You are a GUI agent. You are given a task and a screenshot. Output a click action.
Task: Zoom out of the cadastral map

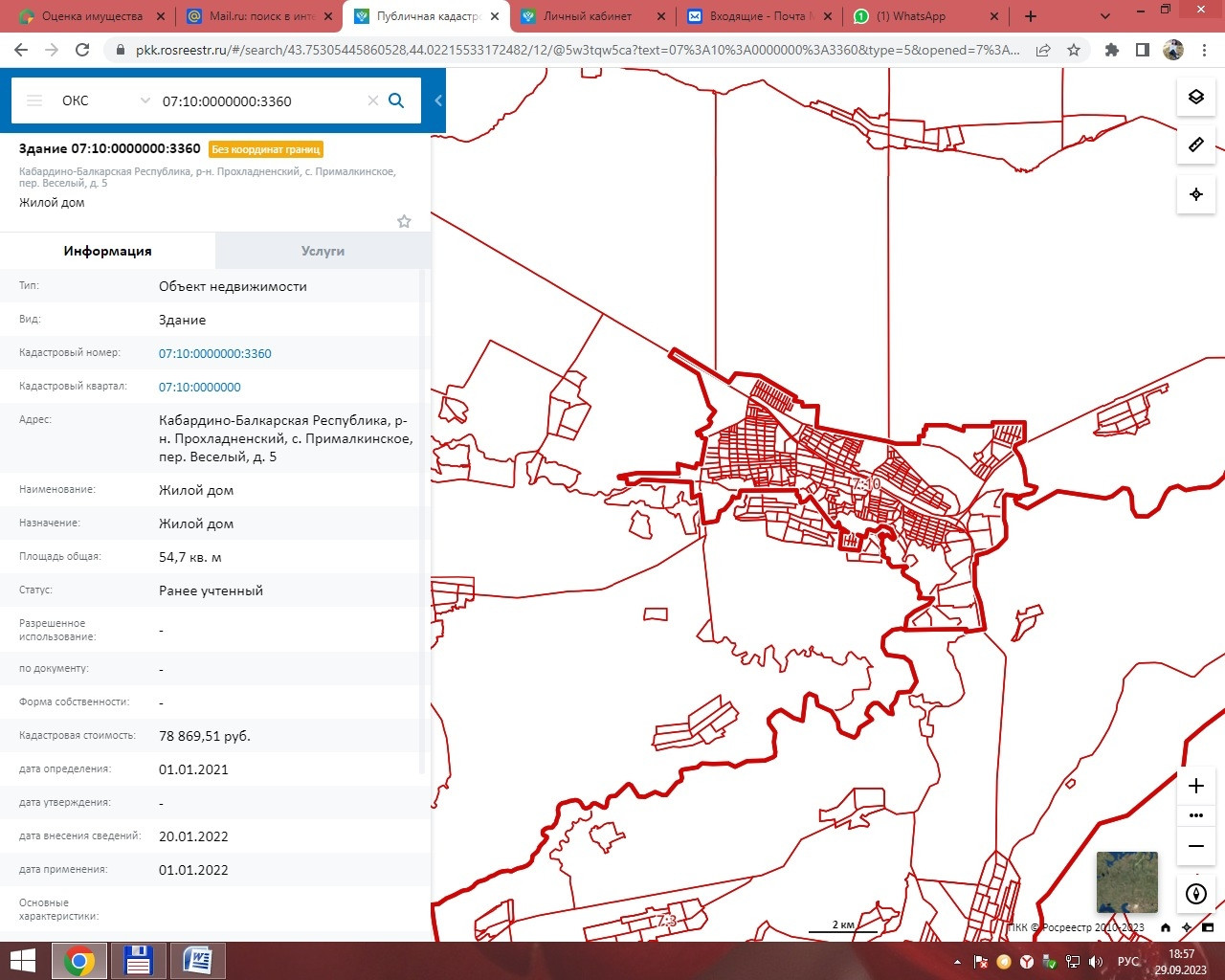[x=1195, y=846]
